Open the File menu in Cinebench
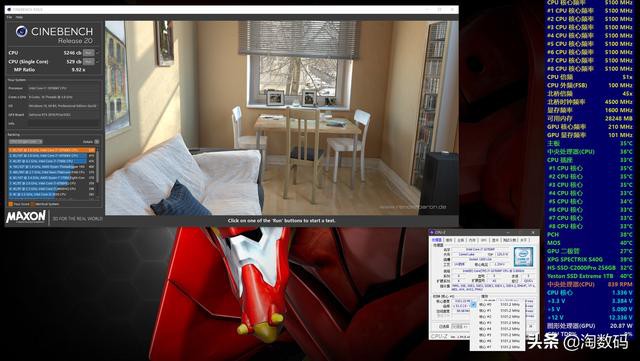 pos(9,18)
